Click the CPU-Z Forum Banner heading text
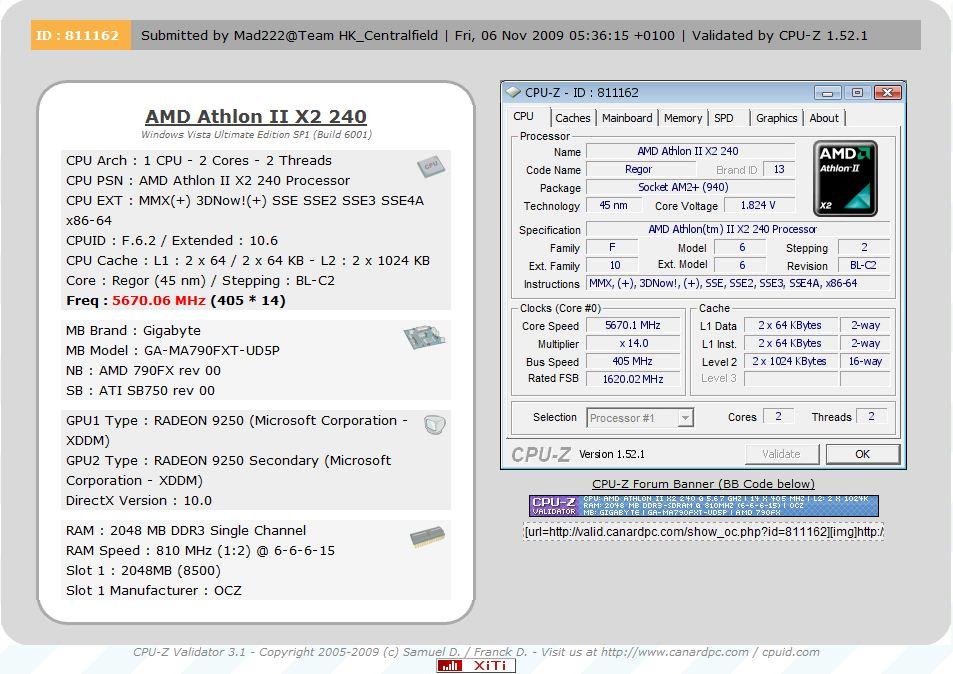The height and width of the screenshot is (674, 953). point(703,484)
